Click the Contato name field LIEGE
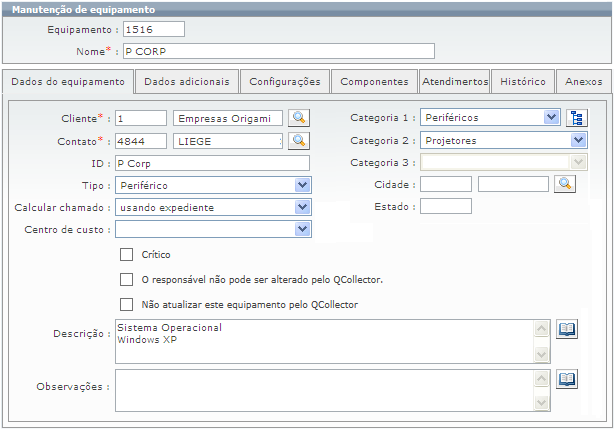 (228, 141)
